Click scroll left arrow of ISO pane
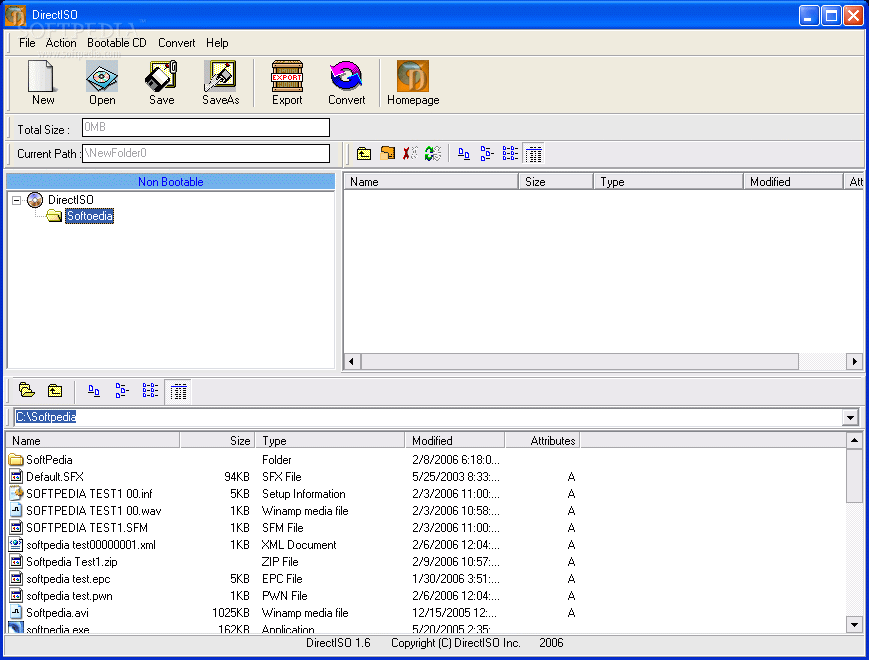 (351, 361)
